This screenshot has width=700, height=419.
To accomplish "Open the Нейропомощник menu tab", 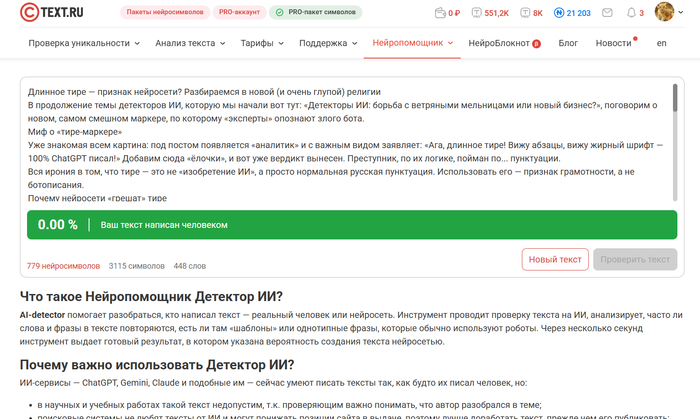I will coord(412,43).
